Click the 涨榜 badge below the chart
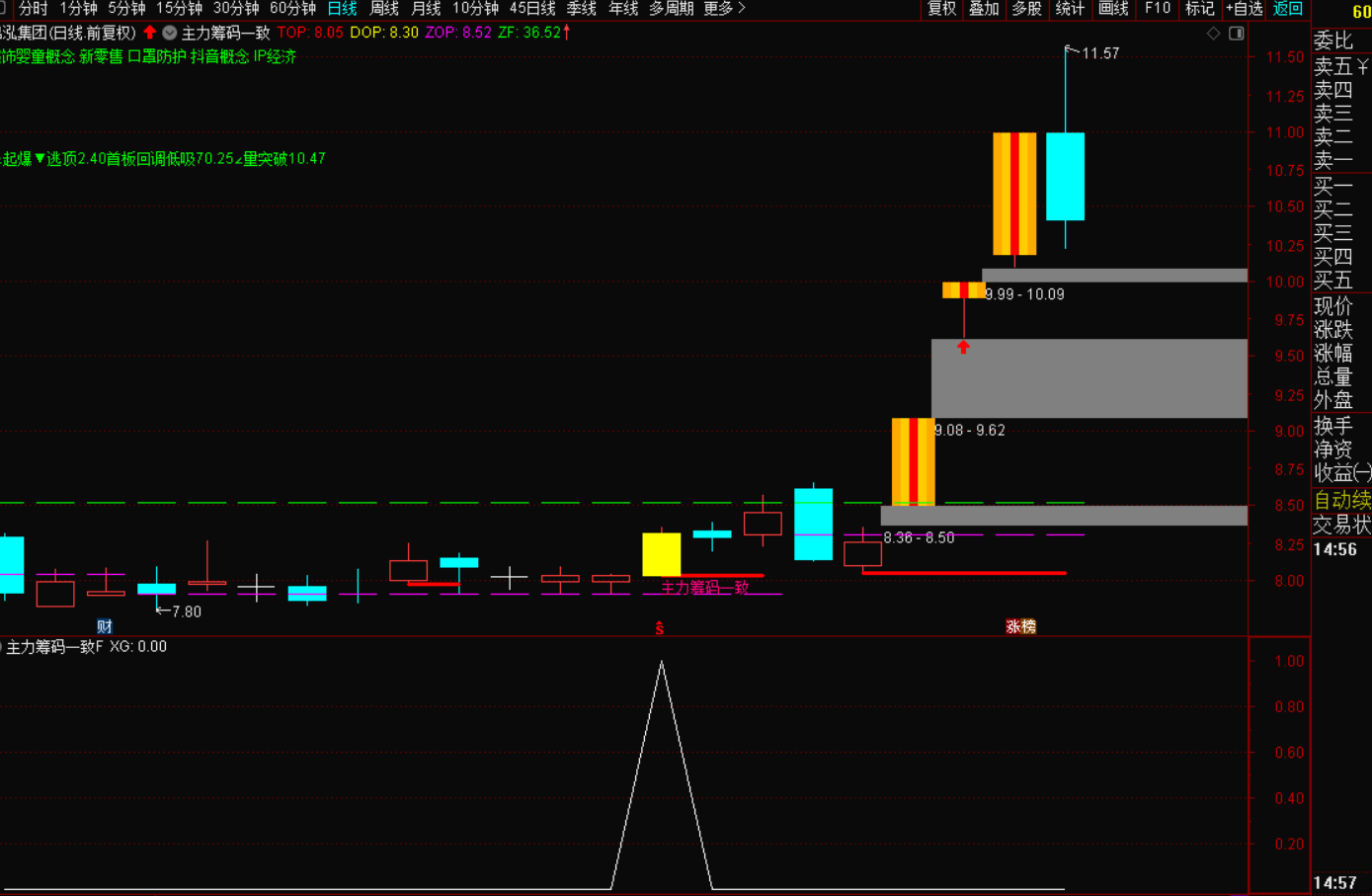The height and width of the screenshot is (896, 1372). coord(1020,626)
